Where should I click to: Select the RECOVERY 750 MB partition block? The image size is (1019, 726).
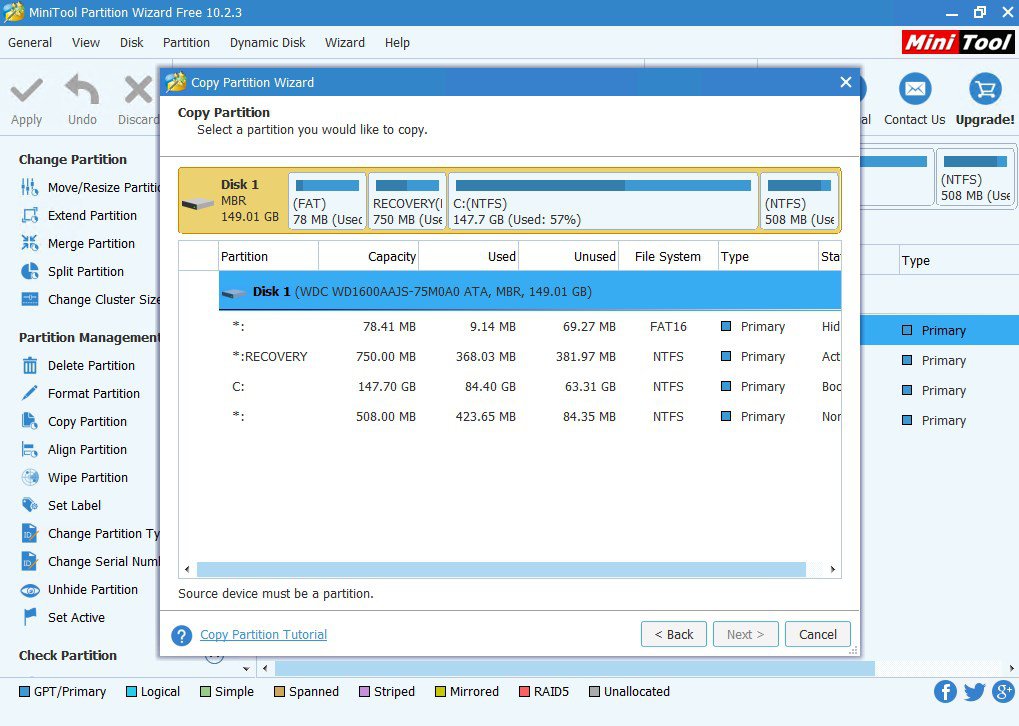pyautogui.click(x=407, y=201)
